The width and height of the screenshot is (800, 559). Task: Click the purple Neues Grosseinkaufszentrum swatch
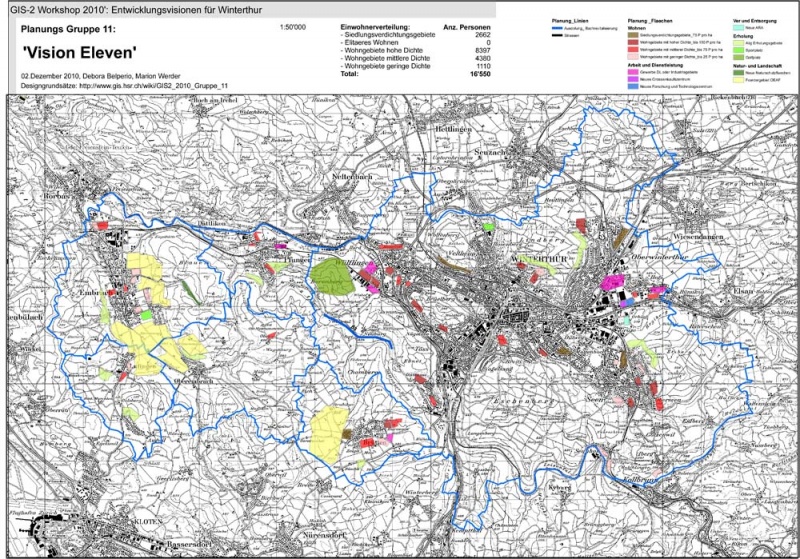click(x=633, y=79)
